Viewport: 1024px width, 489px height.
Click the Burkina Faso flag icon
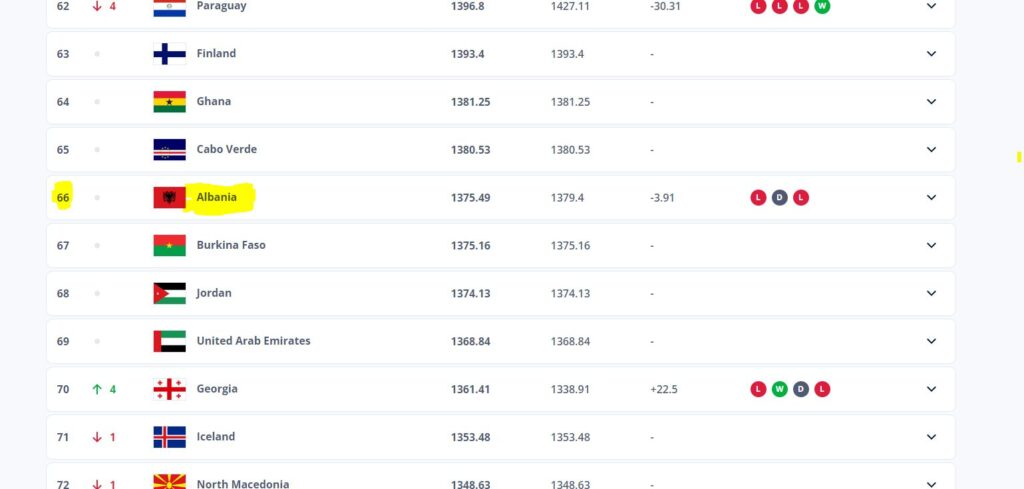169,245
